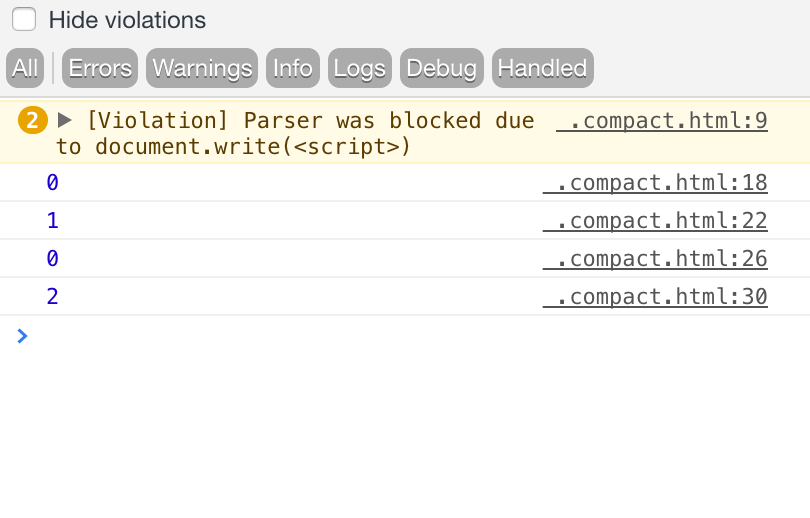Show only Logs messages
This screenshot has height=518, width=810.
pos(360,68)
